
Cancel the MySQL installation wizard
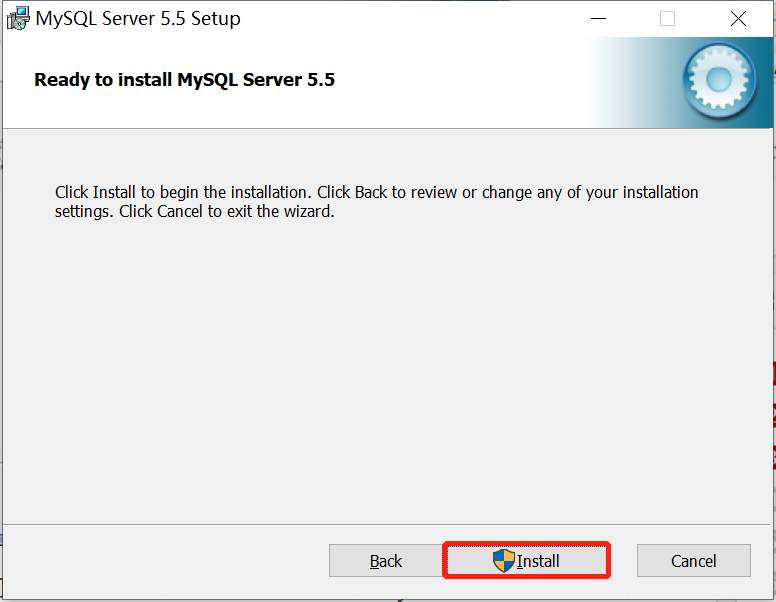[693, 561]
